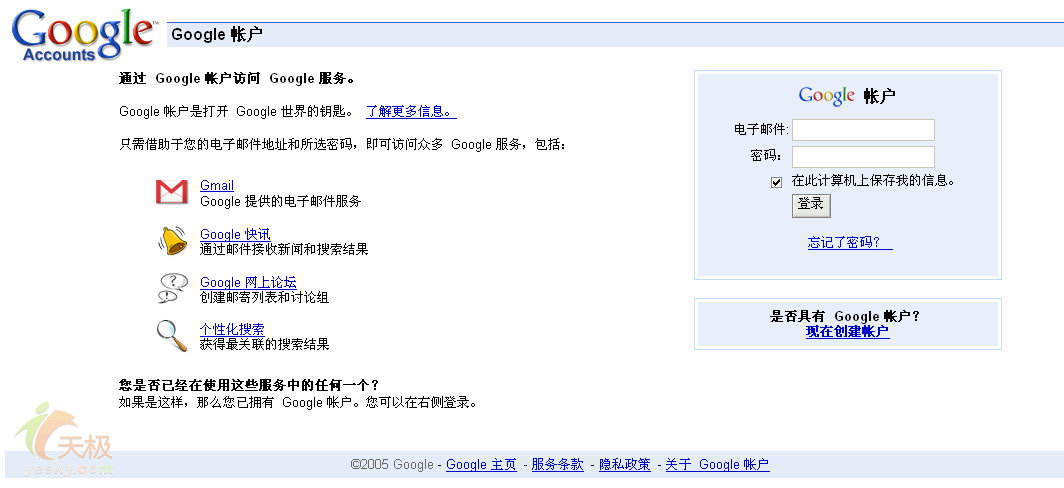Click the 现在创建帐户 link
The width and height of the screenshot is (1064, 488).
[x=847, y=332]
